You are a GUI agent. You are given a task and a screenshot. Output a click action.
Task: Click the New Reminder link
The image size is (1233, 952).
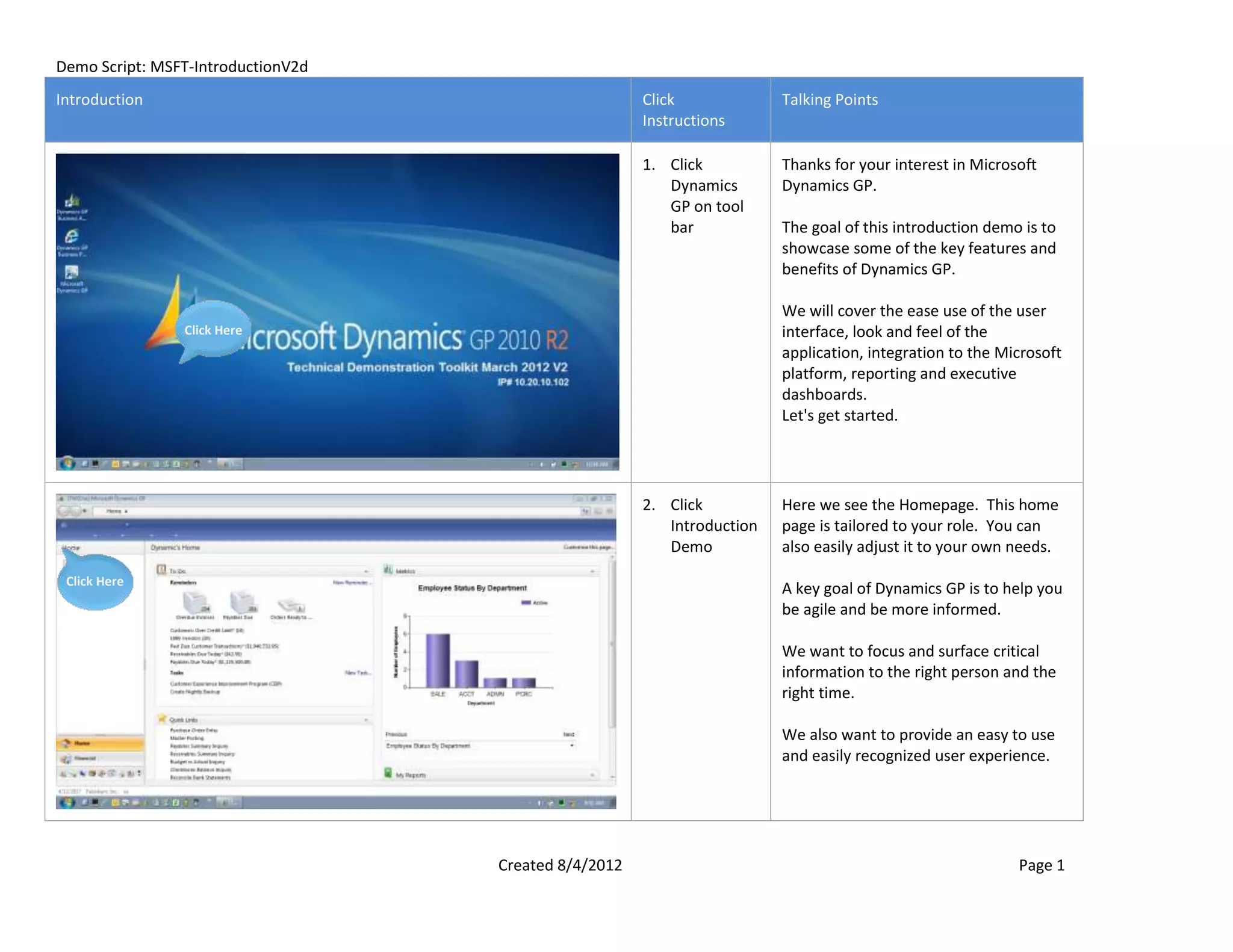coord(352,583)
